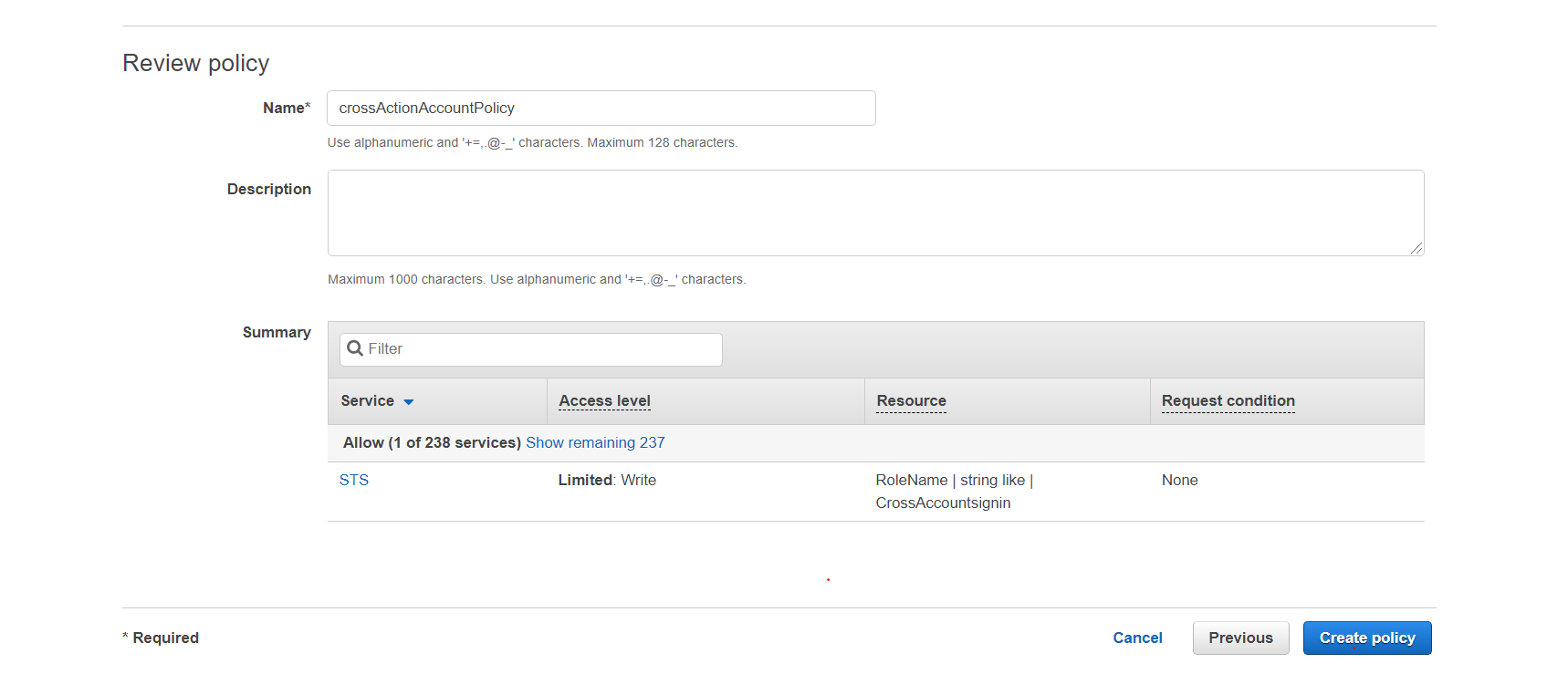Sort by the Service column header
Image resolution: width=1568 pixels, height=674 pixels.
368,401
